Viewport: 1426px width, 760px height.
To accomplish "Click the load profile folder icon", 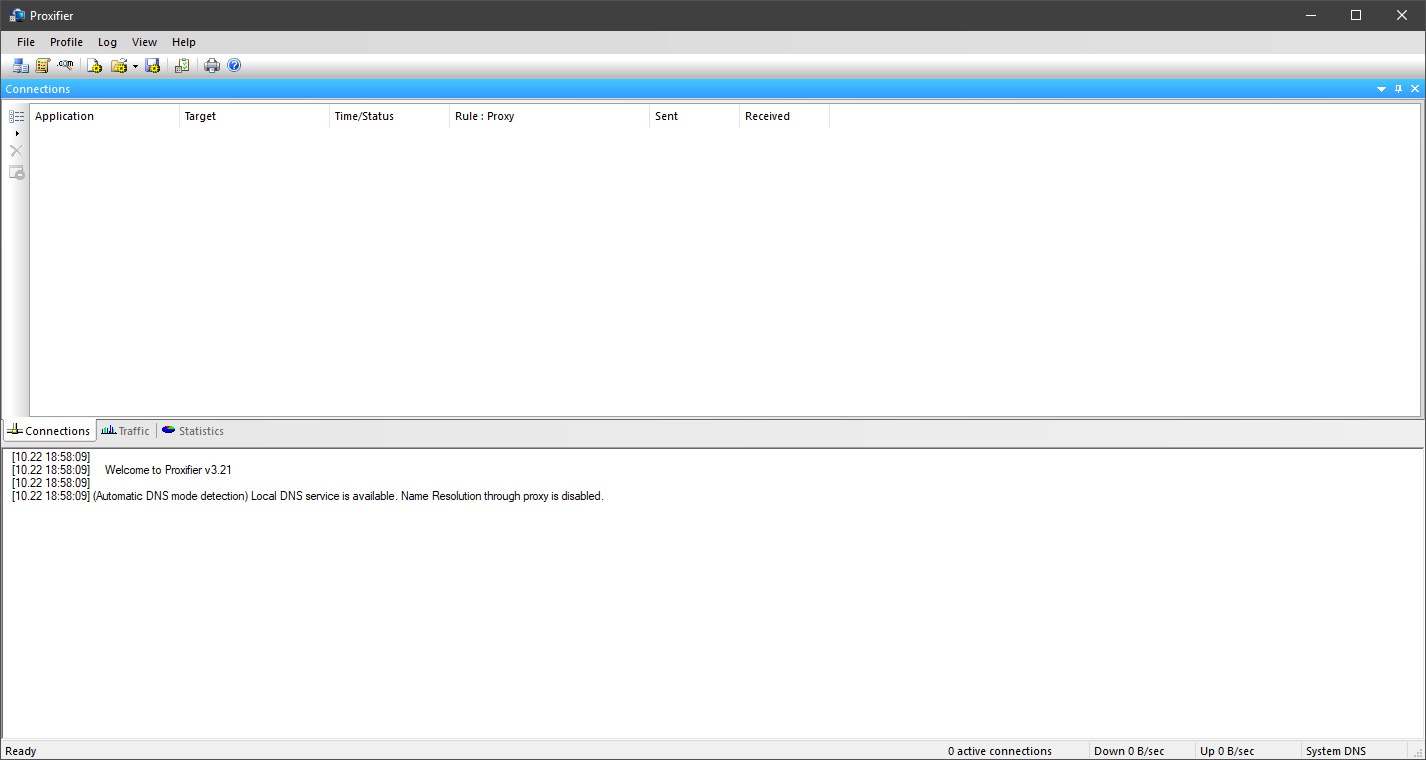I will coord(119,66).
